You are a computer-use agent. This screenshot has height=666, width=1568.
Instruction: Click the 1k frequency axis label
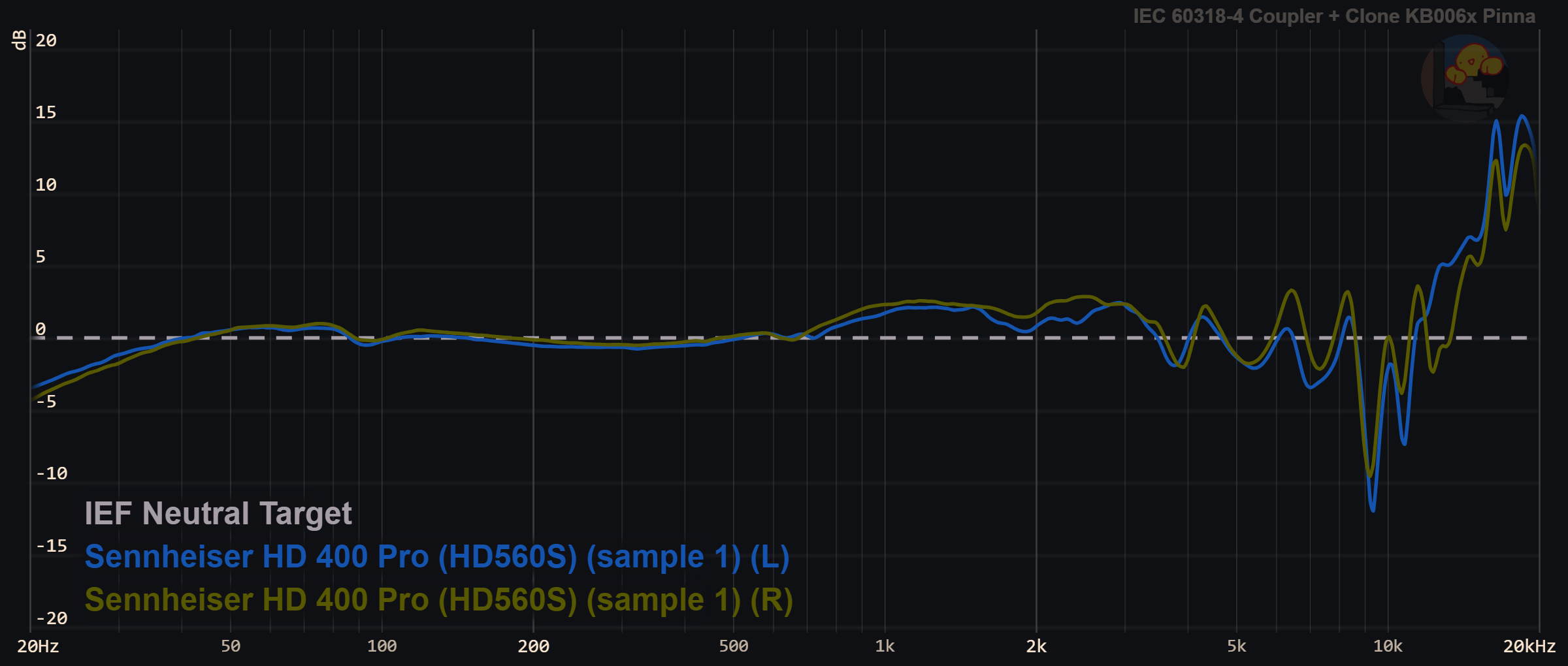885,646
